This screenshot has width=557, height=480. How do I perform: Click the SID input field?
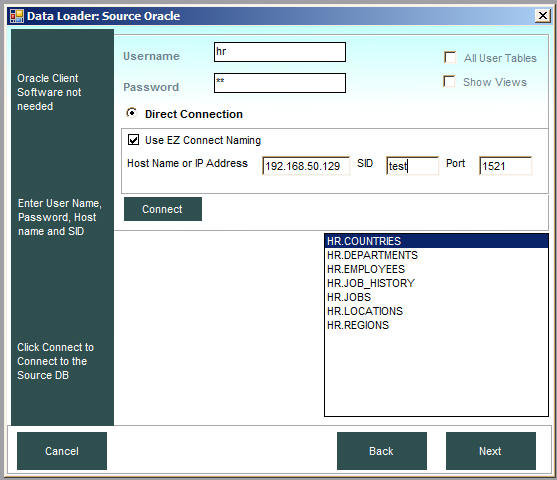(412, 166)
